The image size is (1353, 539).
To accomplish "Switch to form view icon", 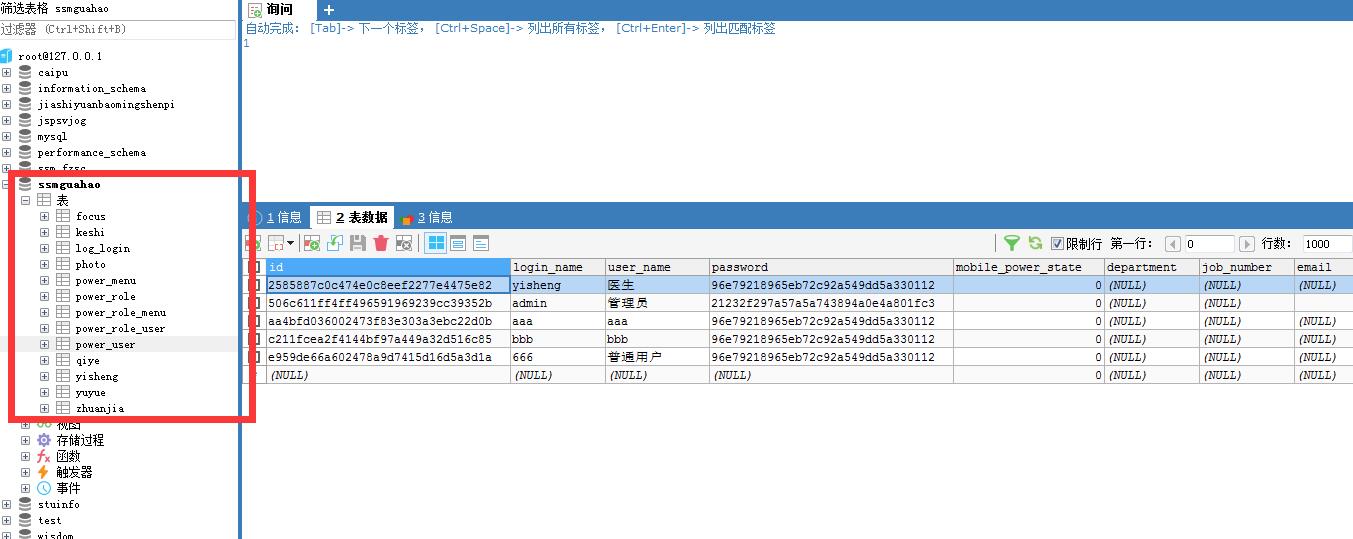I will coord(458,243).
